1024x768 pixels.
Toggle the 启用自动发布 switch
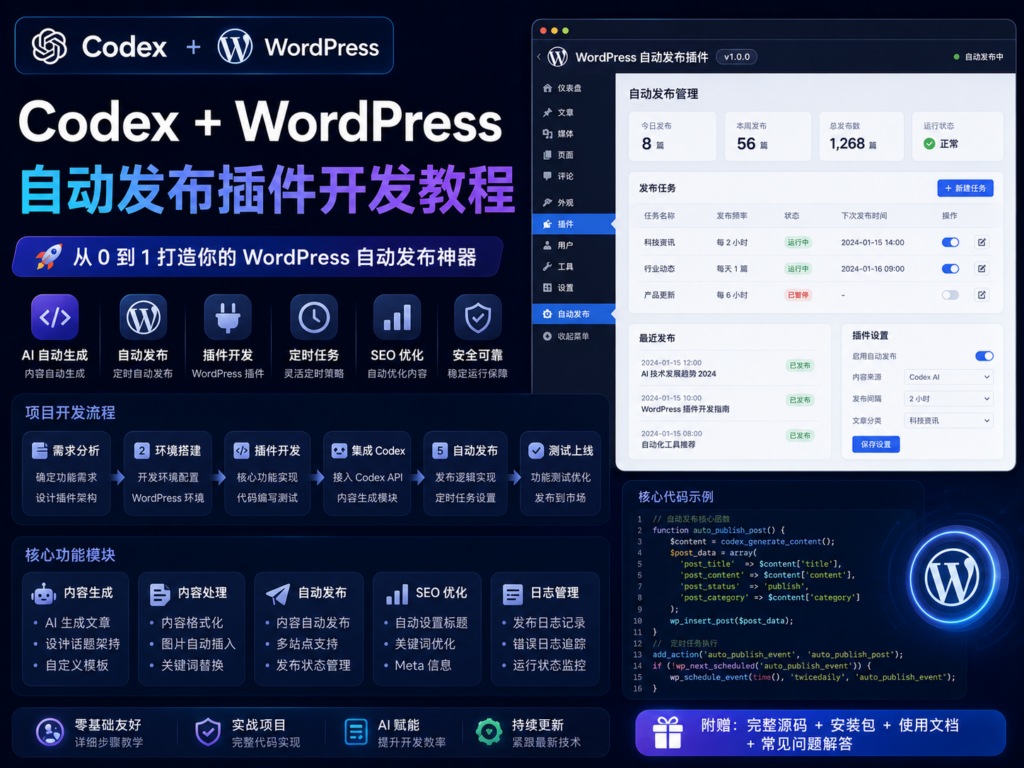pos(984,356)
